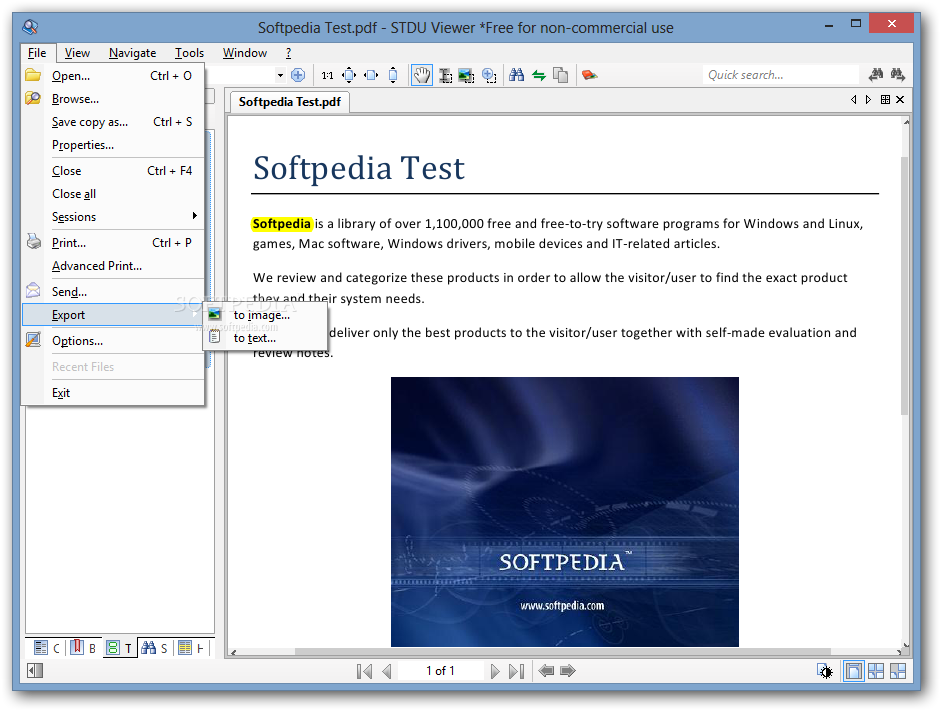This screenshot has height=711, width=941.
Task: Open Properties... from File menu
Action: click(x=113, y=145)
